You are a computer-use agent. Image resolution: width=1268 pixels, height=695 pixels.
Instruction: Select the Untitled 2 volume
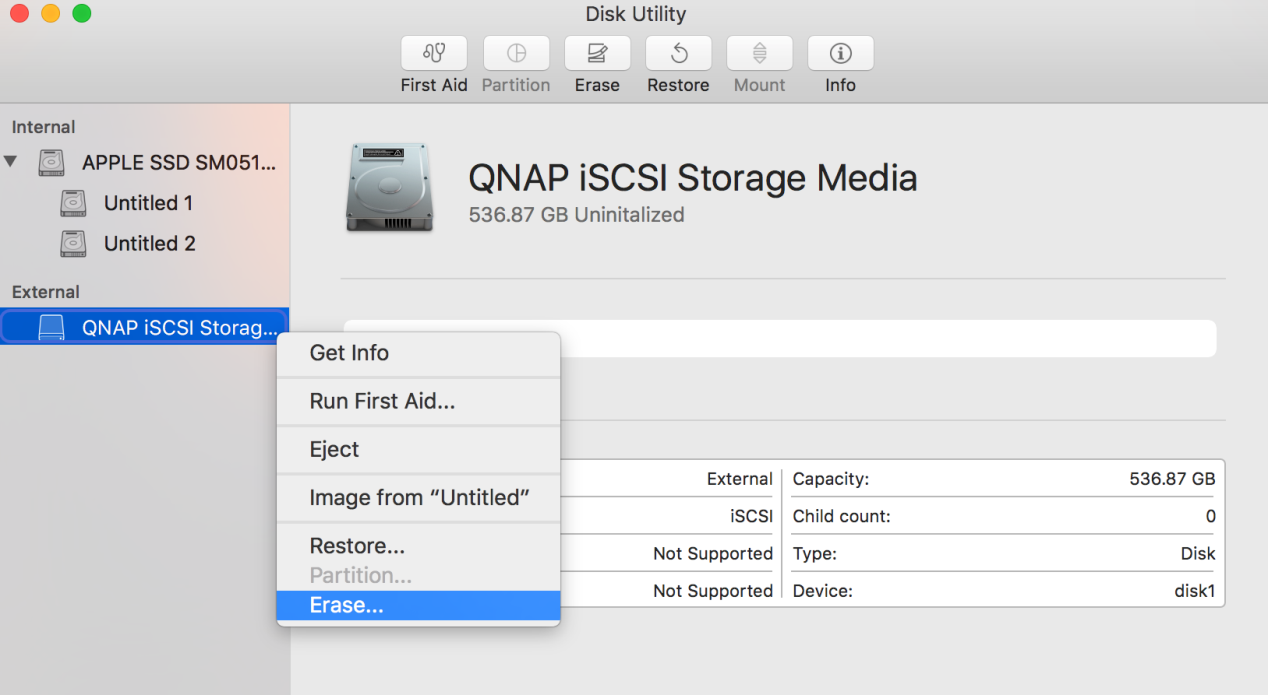[149, 244]
